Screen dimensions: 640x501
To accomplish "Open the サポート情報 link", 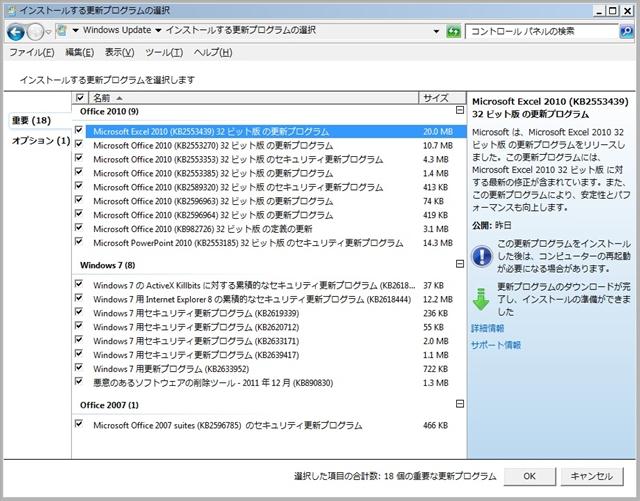I will click(496, 345).
